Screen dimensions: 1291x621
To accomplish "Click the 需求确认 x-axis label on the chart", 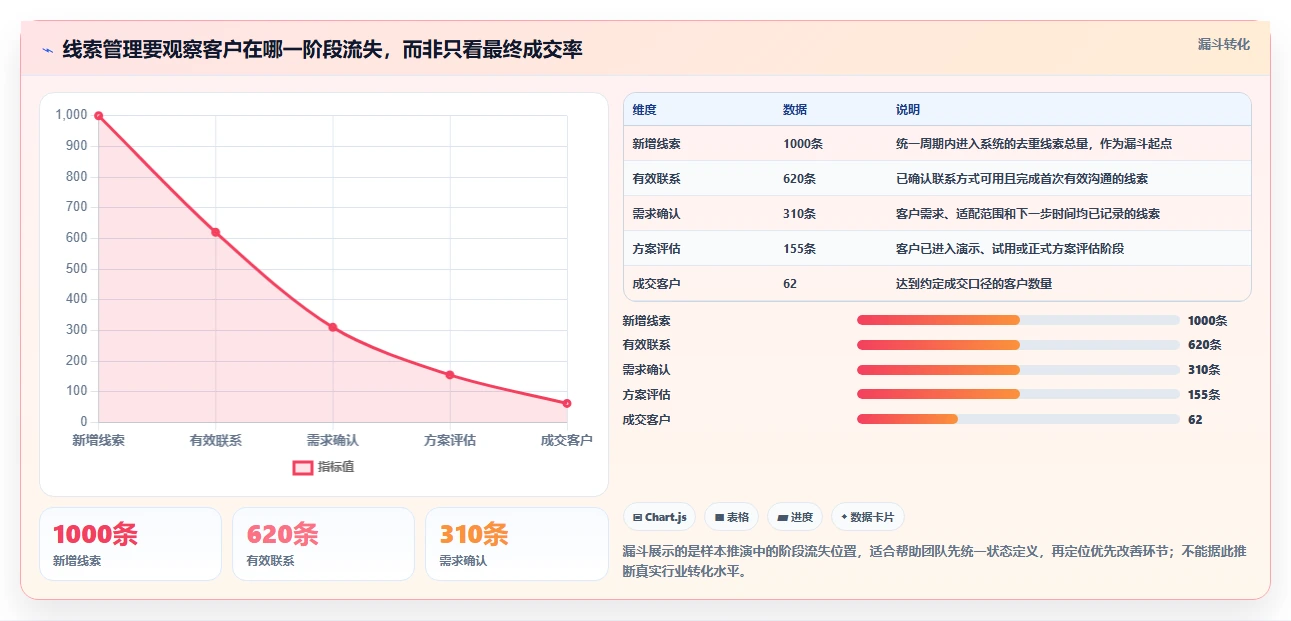I will point(333,440).
